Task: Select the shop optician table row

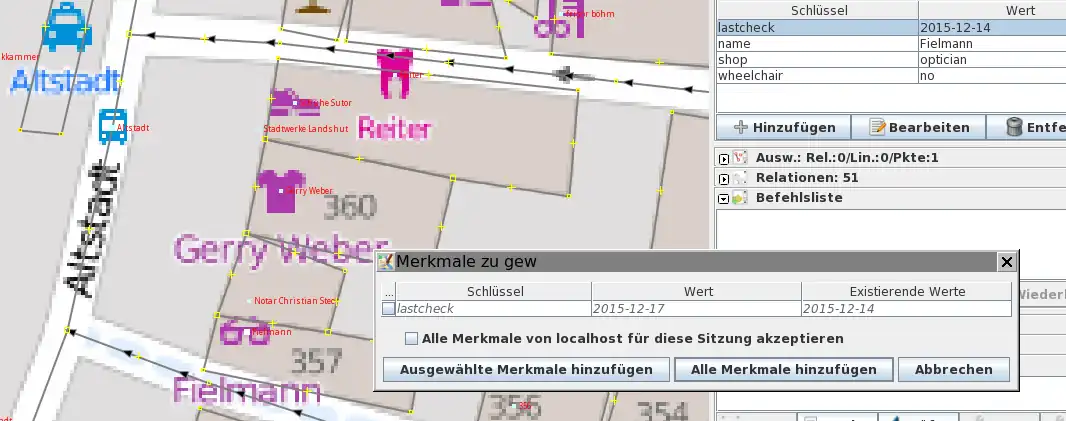Action: click(x=890, y=60)
